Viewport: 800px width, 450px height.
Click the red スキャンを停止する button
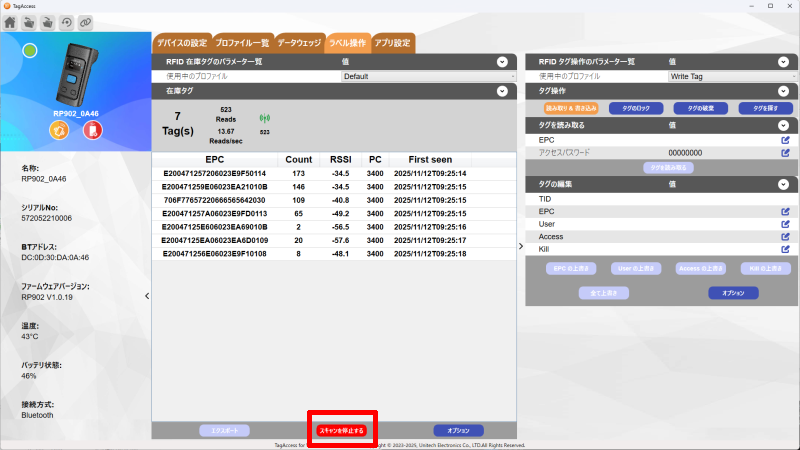[x=342, y=430]
